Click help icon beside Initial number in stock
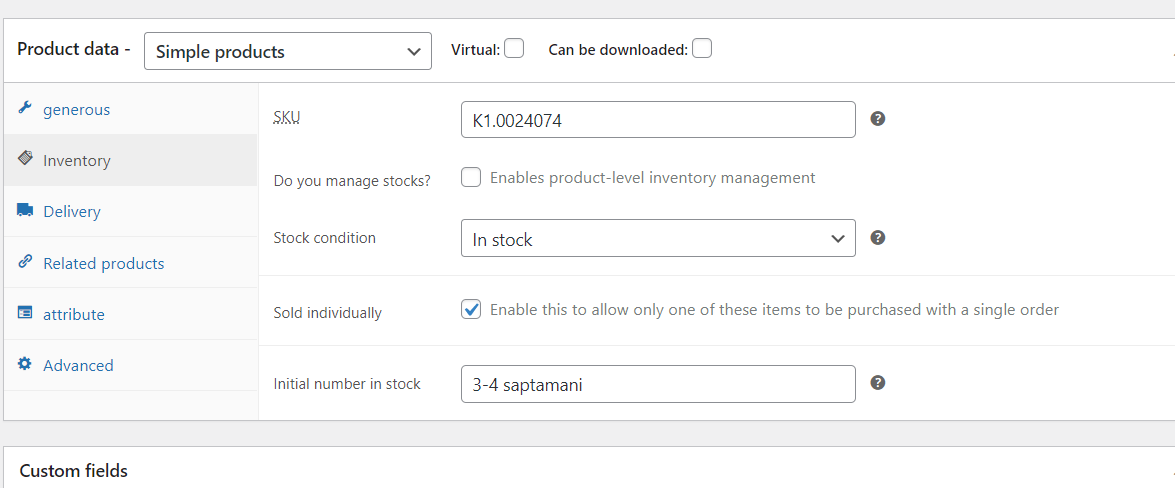This screenshot has width=1175, height=488. [x=877, y=383]
